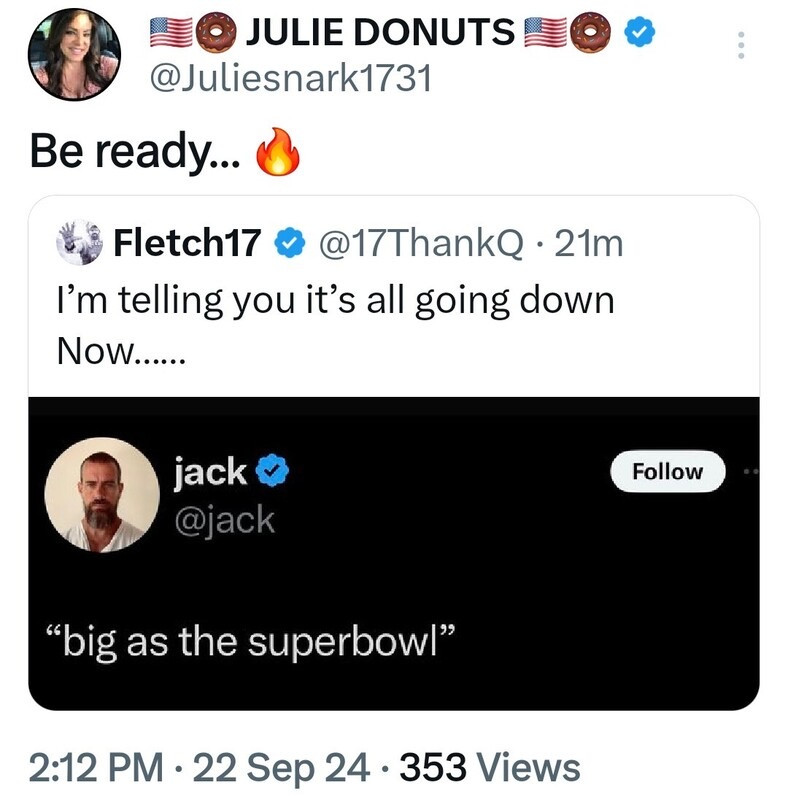788x812 pixels.
Task: View the 353 Views count details
Action: [x=490, y=767]
